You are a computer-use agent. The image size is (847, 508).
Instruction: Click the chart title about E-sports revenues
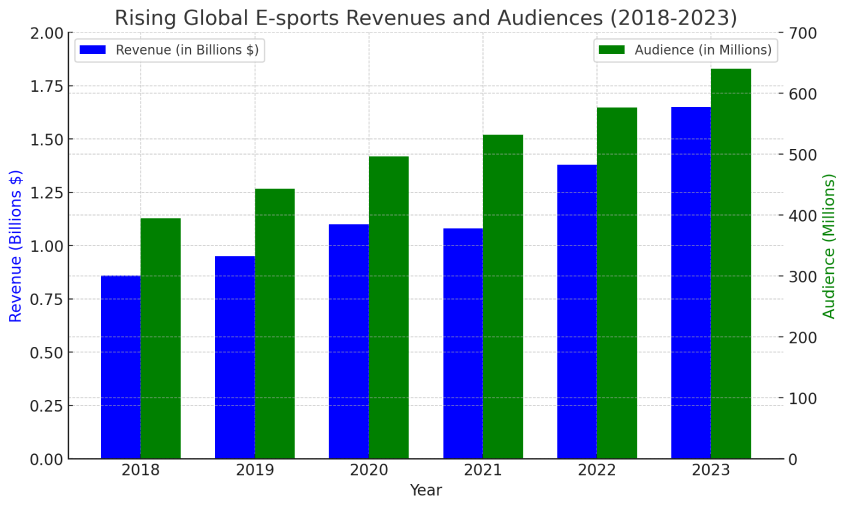pos(425,18)
